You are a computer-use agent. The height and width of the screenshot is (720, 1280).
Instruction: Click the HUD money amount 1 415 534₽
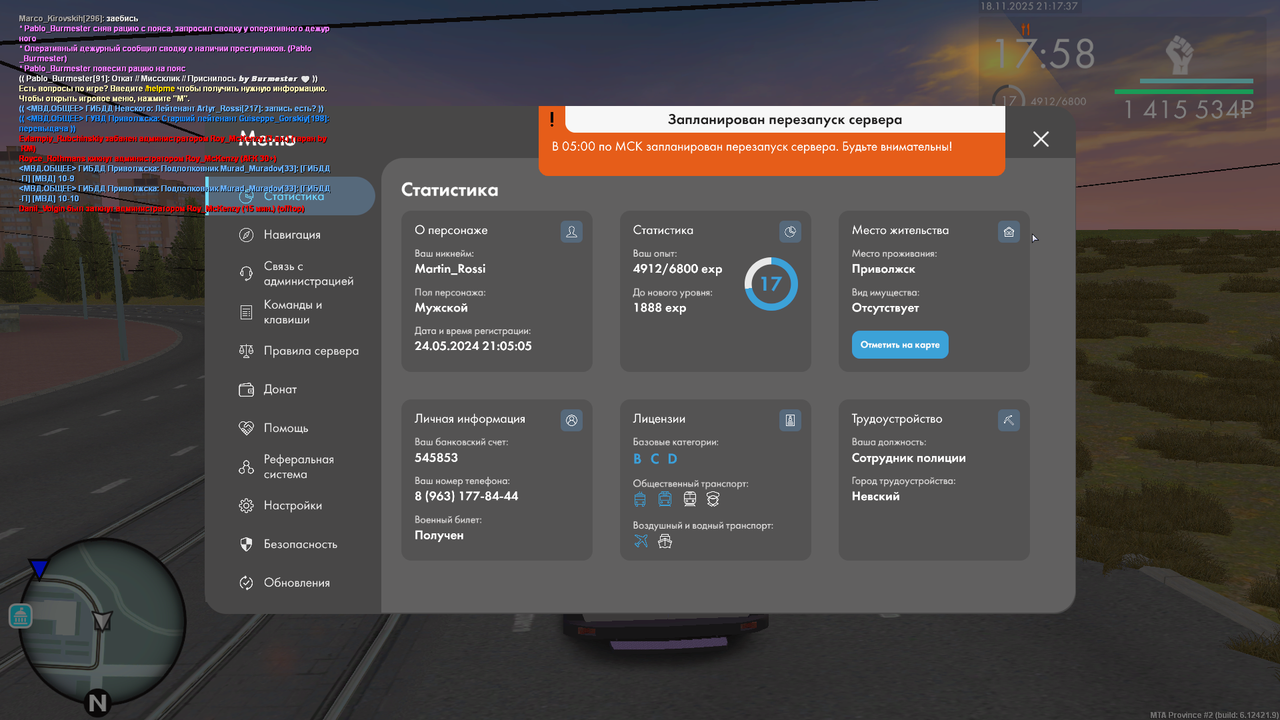tap(1188, 111)
